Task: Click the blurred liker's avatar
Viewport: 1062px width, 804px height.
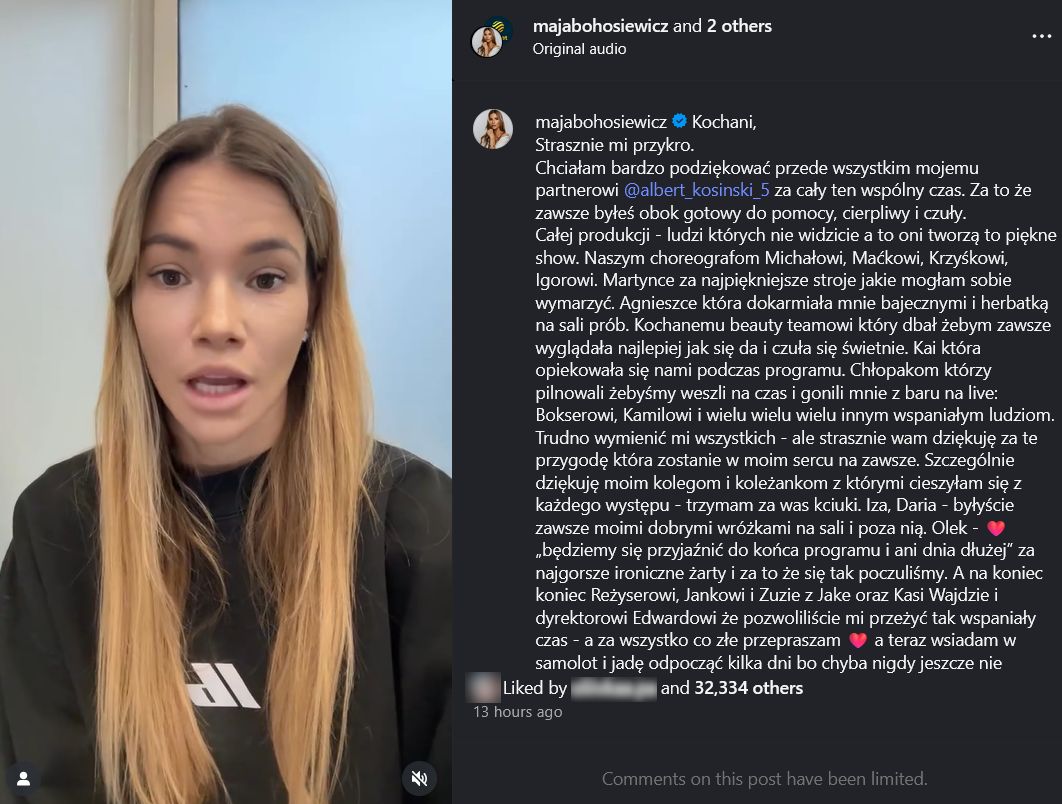Action: [x=484, y=687]
